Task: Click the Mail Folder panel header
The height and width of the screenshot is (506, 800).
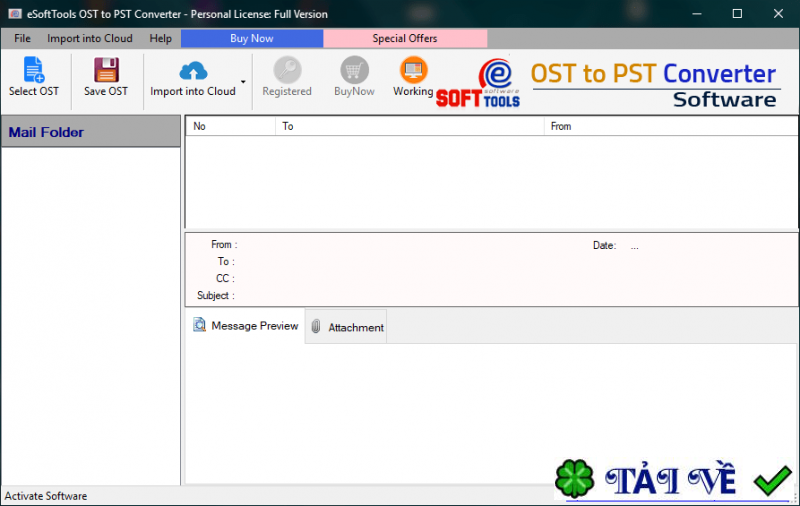Action: [x=91, y=132]
